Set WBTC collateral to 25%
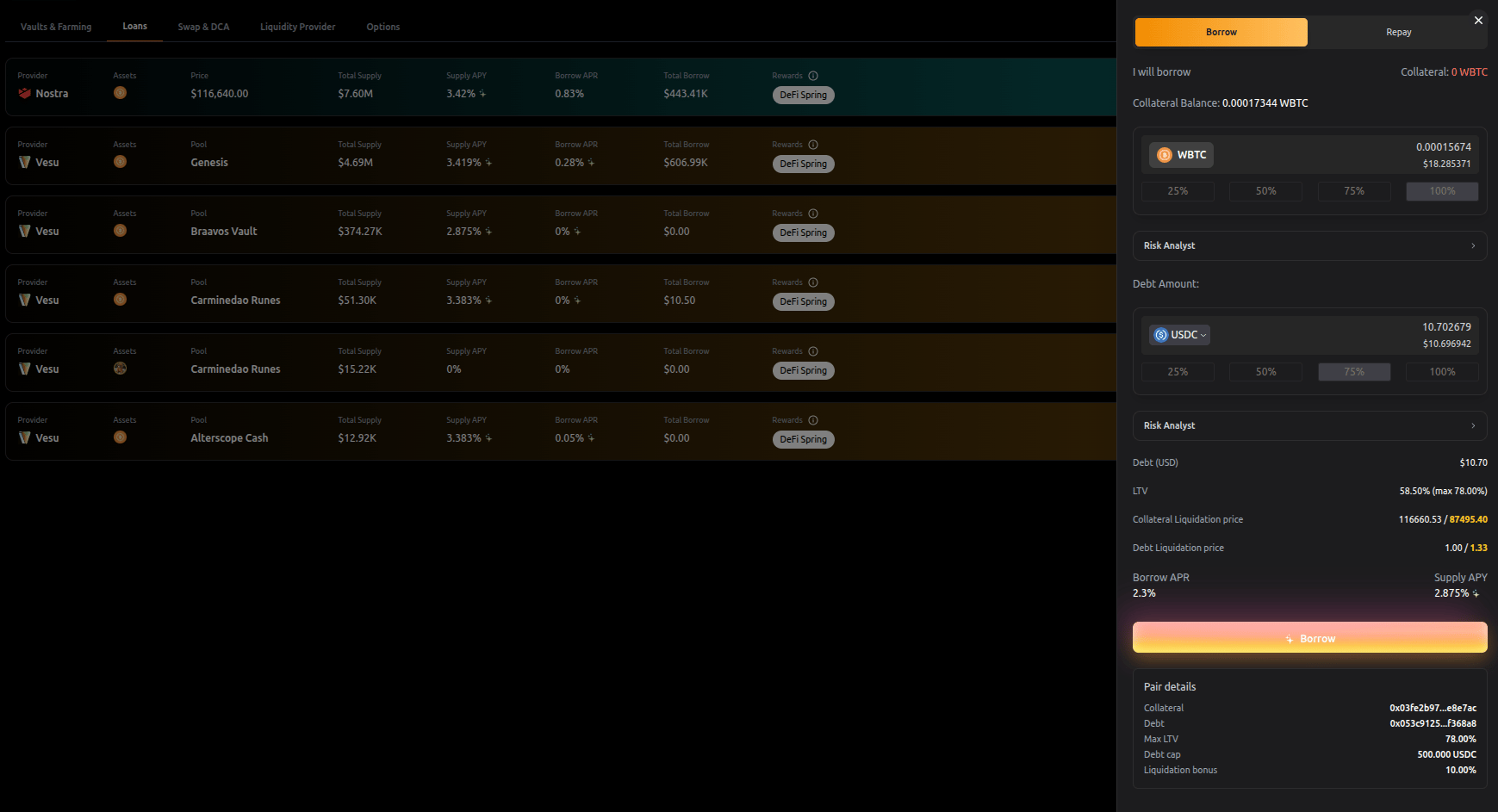This screenshot has height=812, width=1498. (1178, 191)
